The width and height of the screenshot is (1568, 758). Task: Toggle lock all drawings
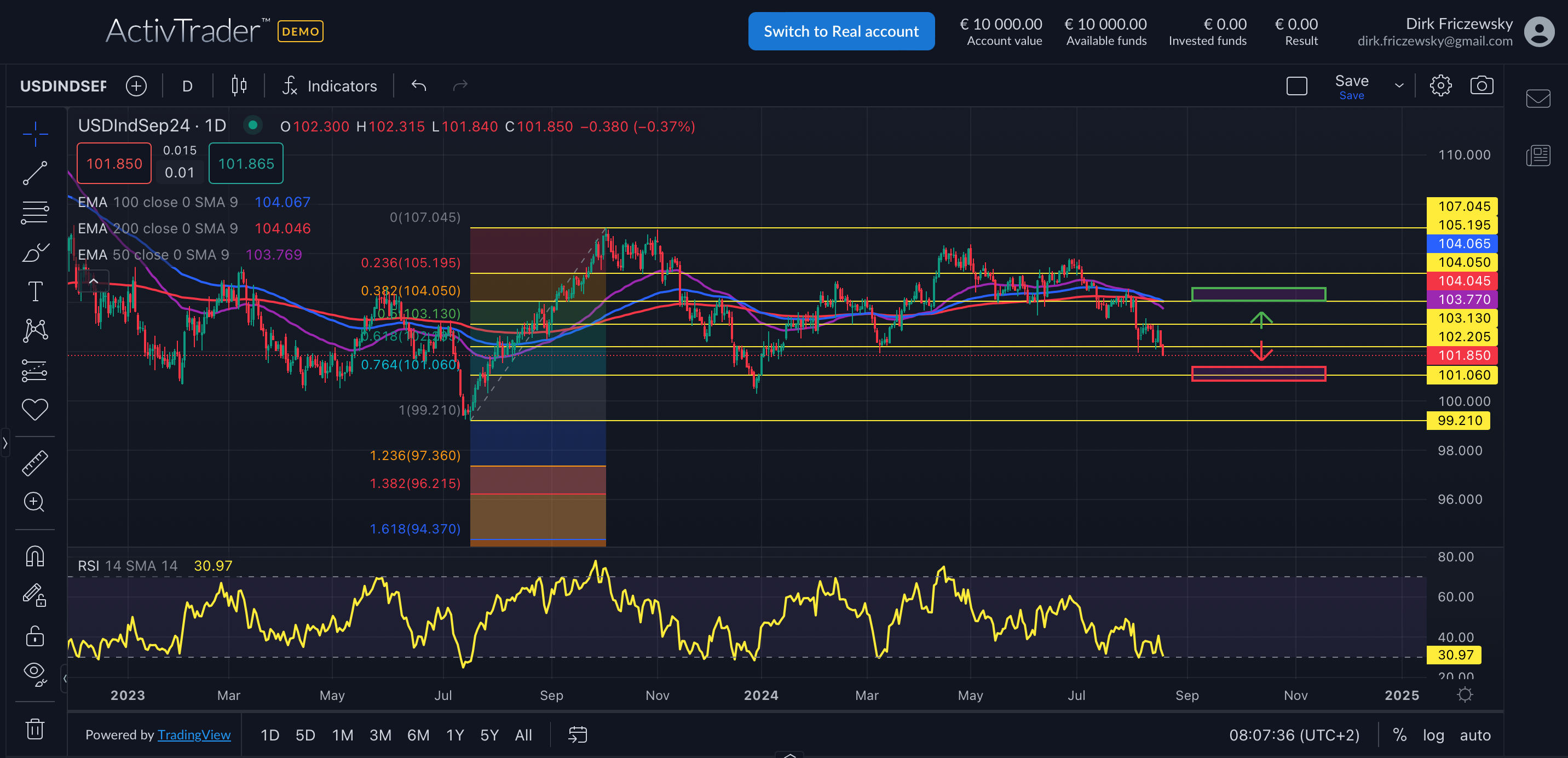click(x=34, y=636)
